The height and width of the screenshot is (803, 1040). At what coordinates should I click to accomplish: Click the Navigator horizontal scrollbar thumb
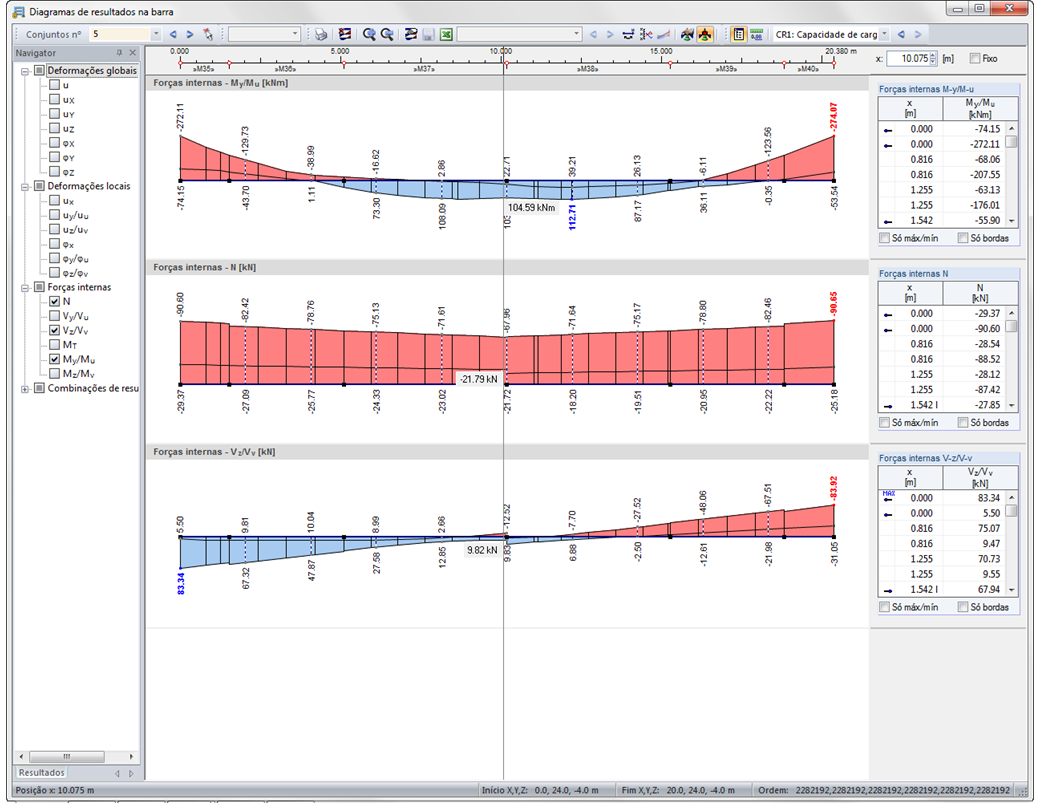[x=67, y=756]
